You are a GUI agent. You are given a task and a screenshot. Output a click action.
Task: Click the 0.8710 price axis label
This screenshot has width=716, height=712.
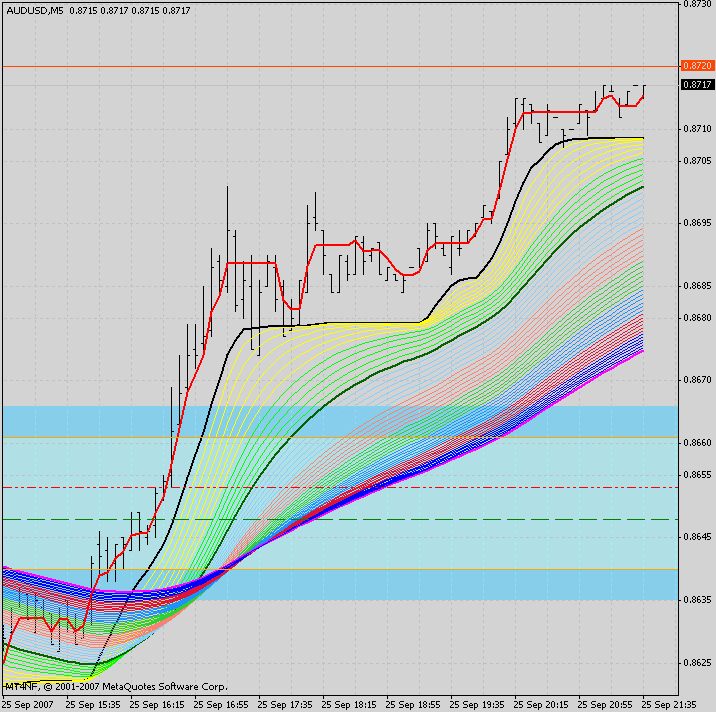tap(697, 129)
